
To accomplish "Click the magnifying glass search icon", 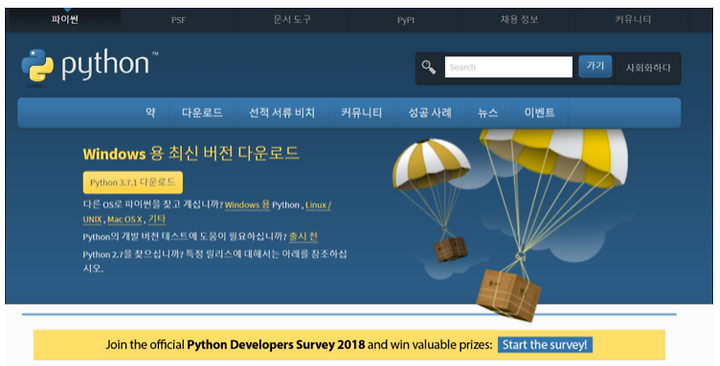I will click(x=429, y=68).
